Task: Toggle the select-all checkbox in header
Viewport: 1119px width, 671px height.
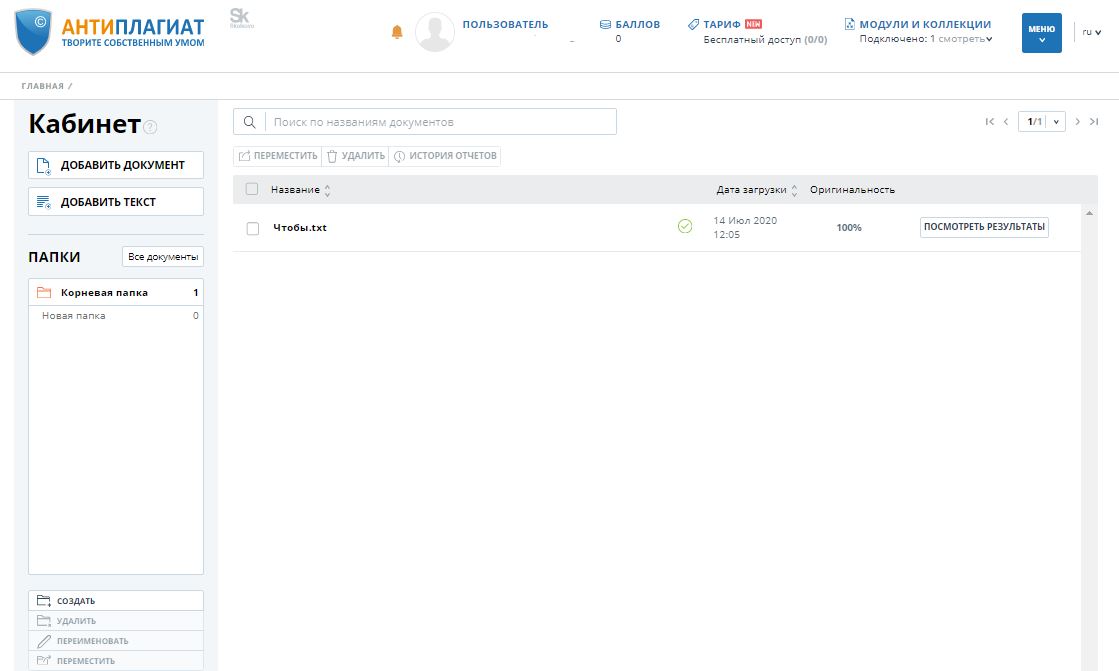Action: tap(251, 189)
